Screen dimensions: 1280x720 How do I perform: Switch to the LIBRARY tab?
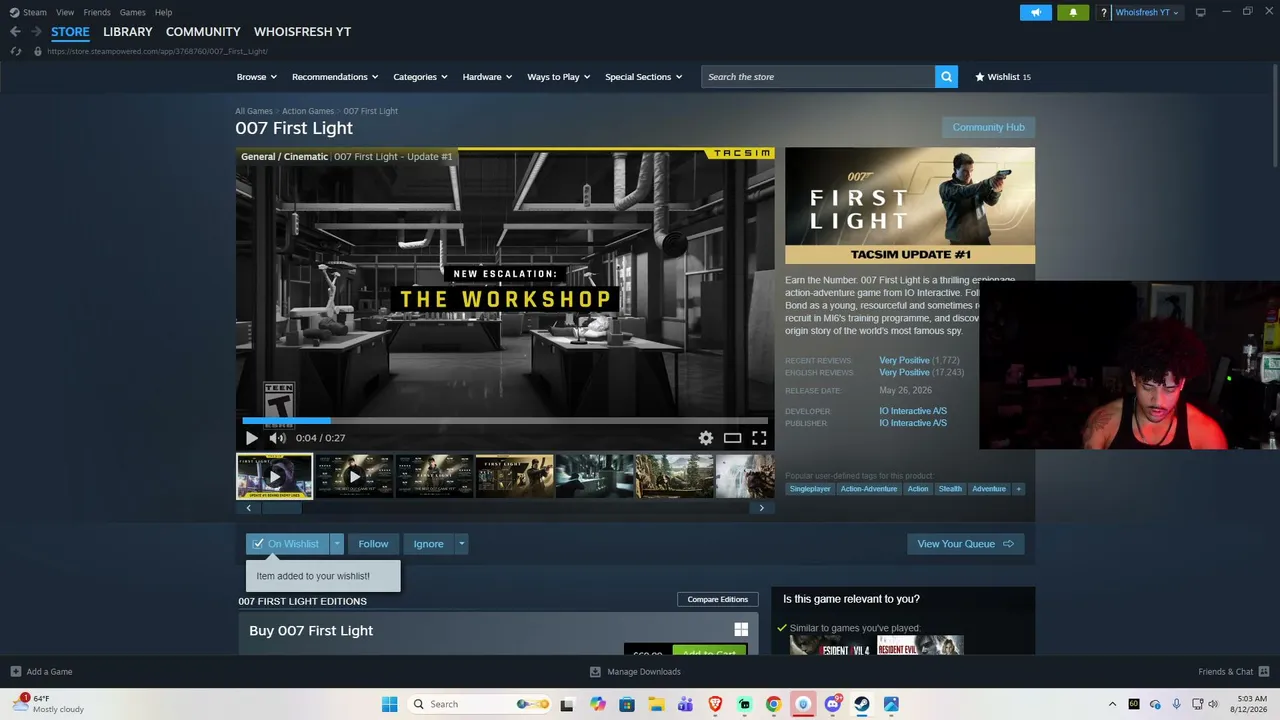pyautogui.click(x=128, y=32)
